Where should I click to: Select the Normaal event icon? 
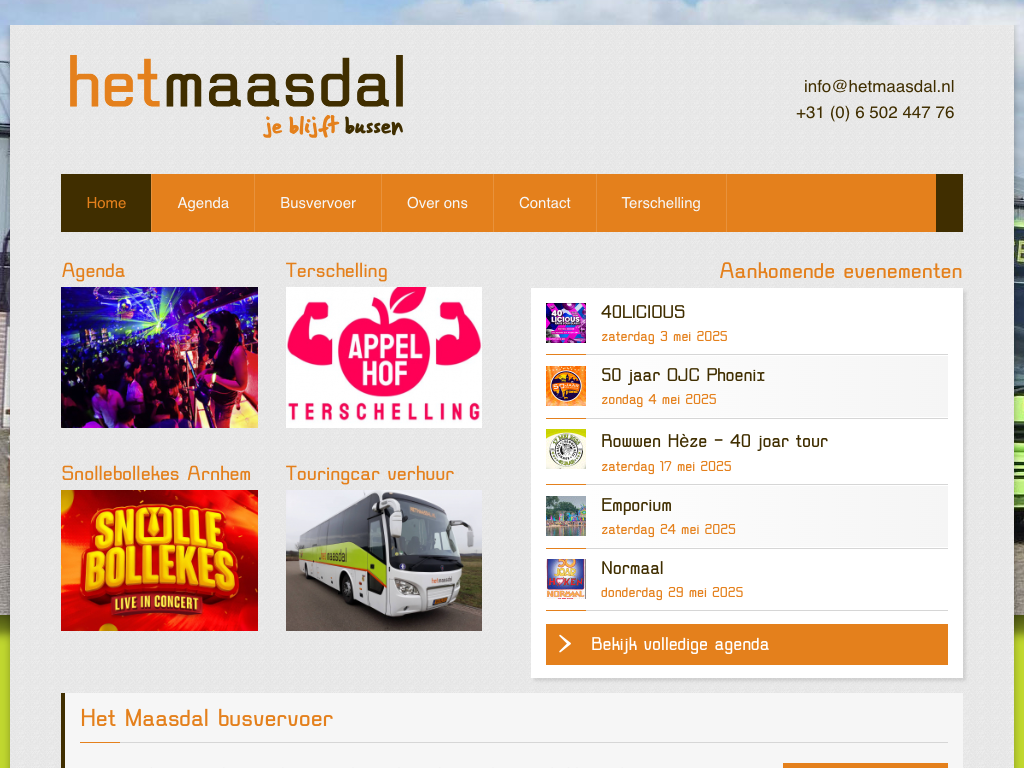[566, 579]
